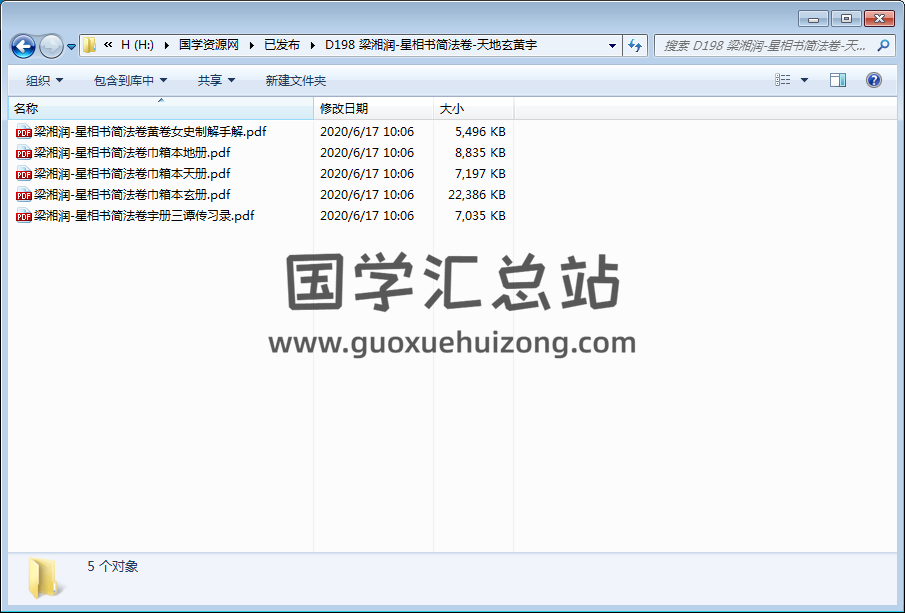Select file 梁湘润-星相书简法卷黄卷女史制解手解.pdf

[x=150, y=132]
